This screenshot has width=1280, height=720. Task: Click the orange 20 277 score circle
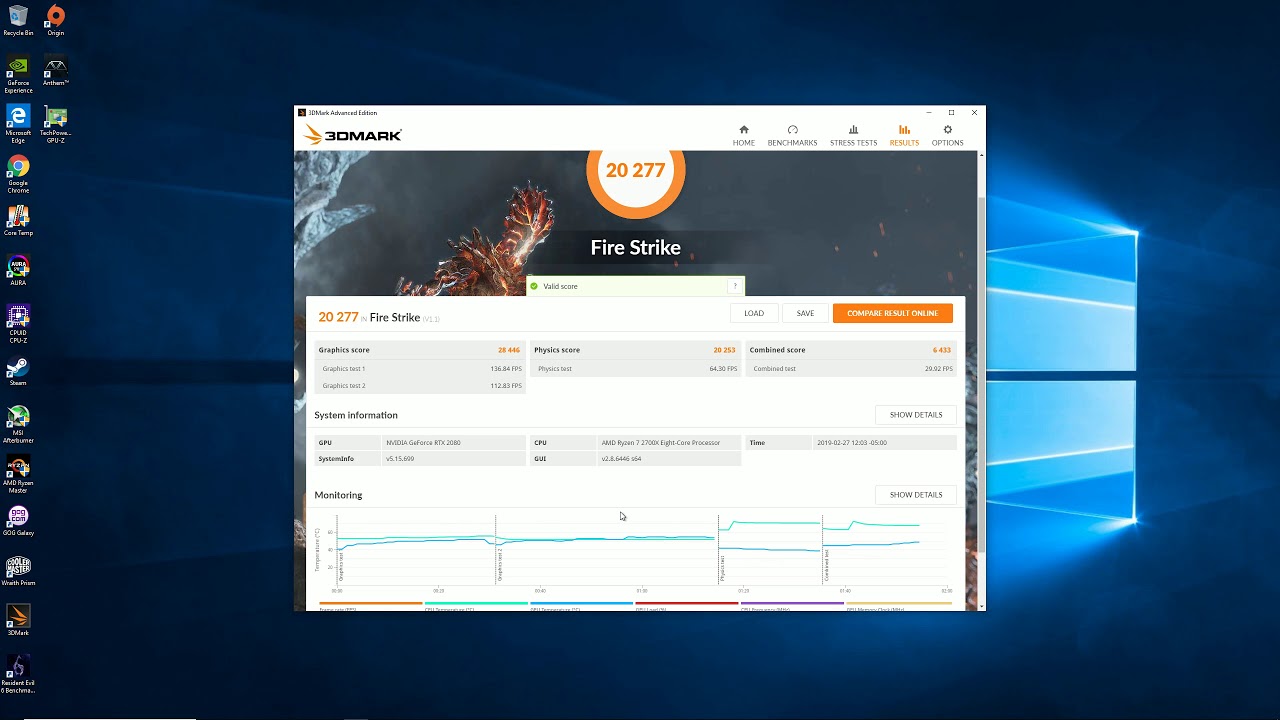click(x=635, y=170)
